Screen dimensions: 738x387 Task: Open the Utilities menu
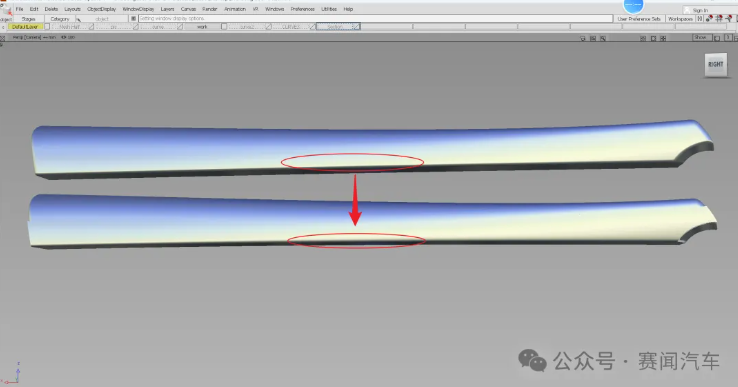(329, 9)
